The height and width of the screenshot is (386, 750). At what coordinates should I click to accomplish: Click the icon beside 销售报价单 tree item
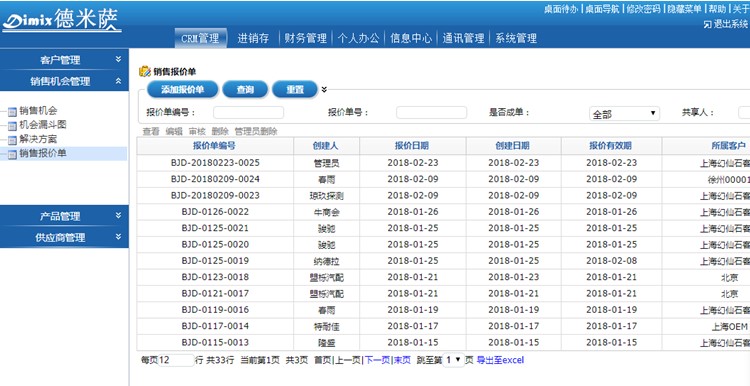pyautogui.click(x=12, y=154)
